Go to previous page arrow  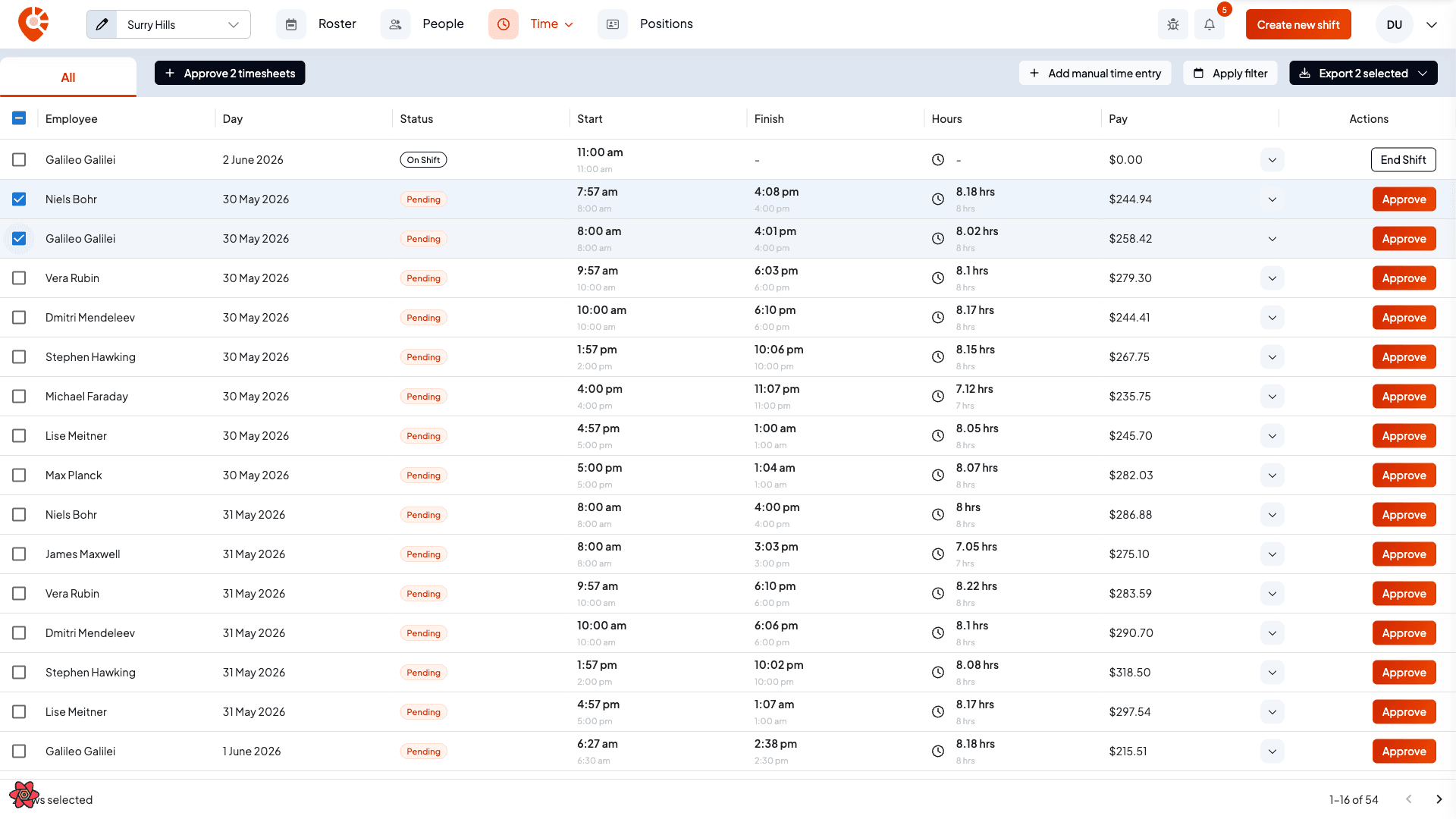(1408, 799)
